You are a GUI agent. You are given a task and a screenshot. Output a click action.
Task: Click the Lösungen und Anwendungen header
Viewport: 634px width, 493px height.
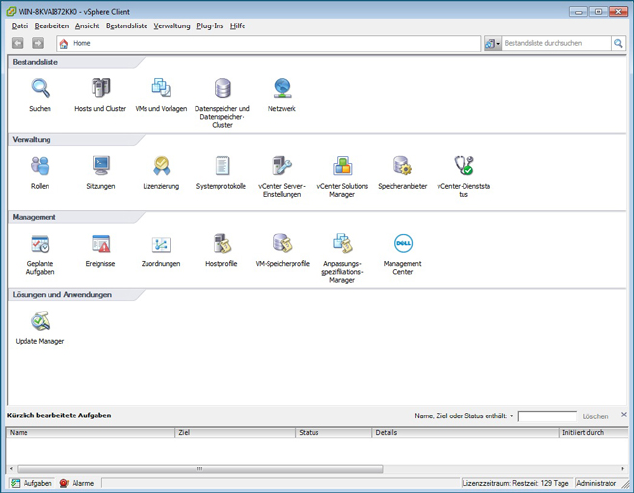(x=62, y=294)
